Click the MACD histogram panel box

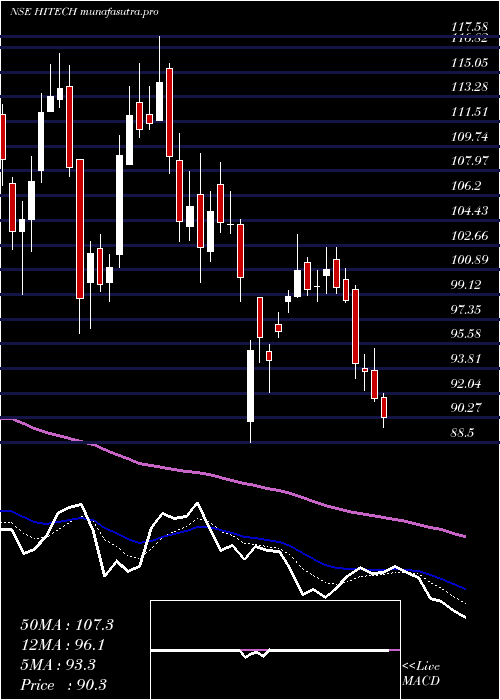point(275,650)
